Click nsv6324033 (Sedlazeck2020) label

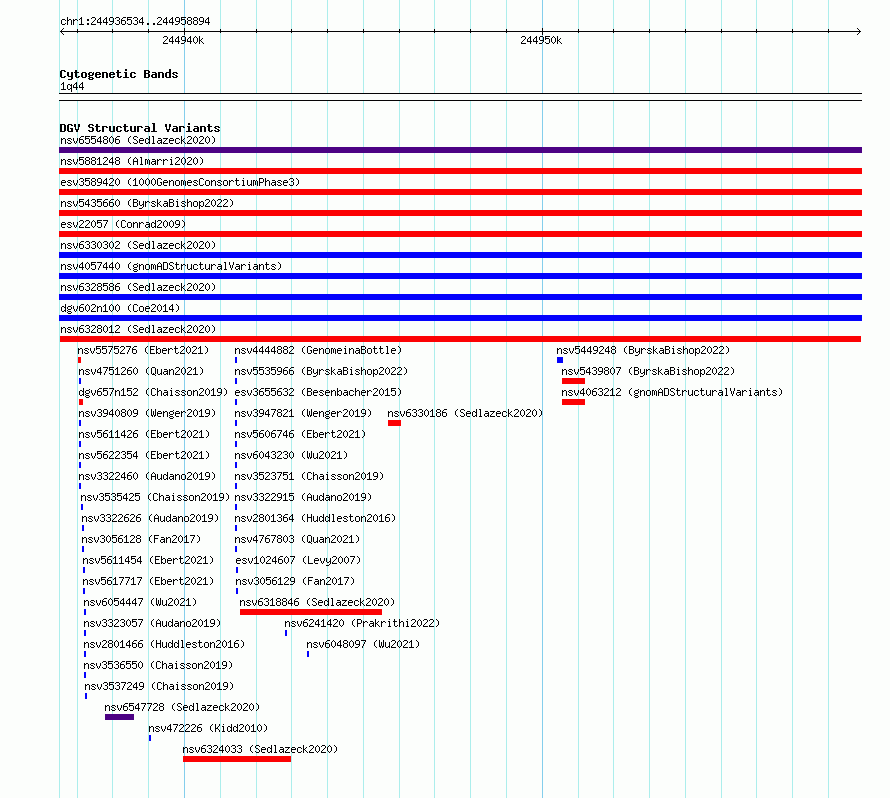(x=260, y=749)
